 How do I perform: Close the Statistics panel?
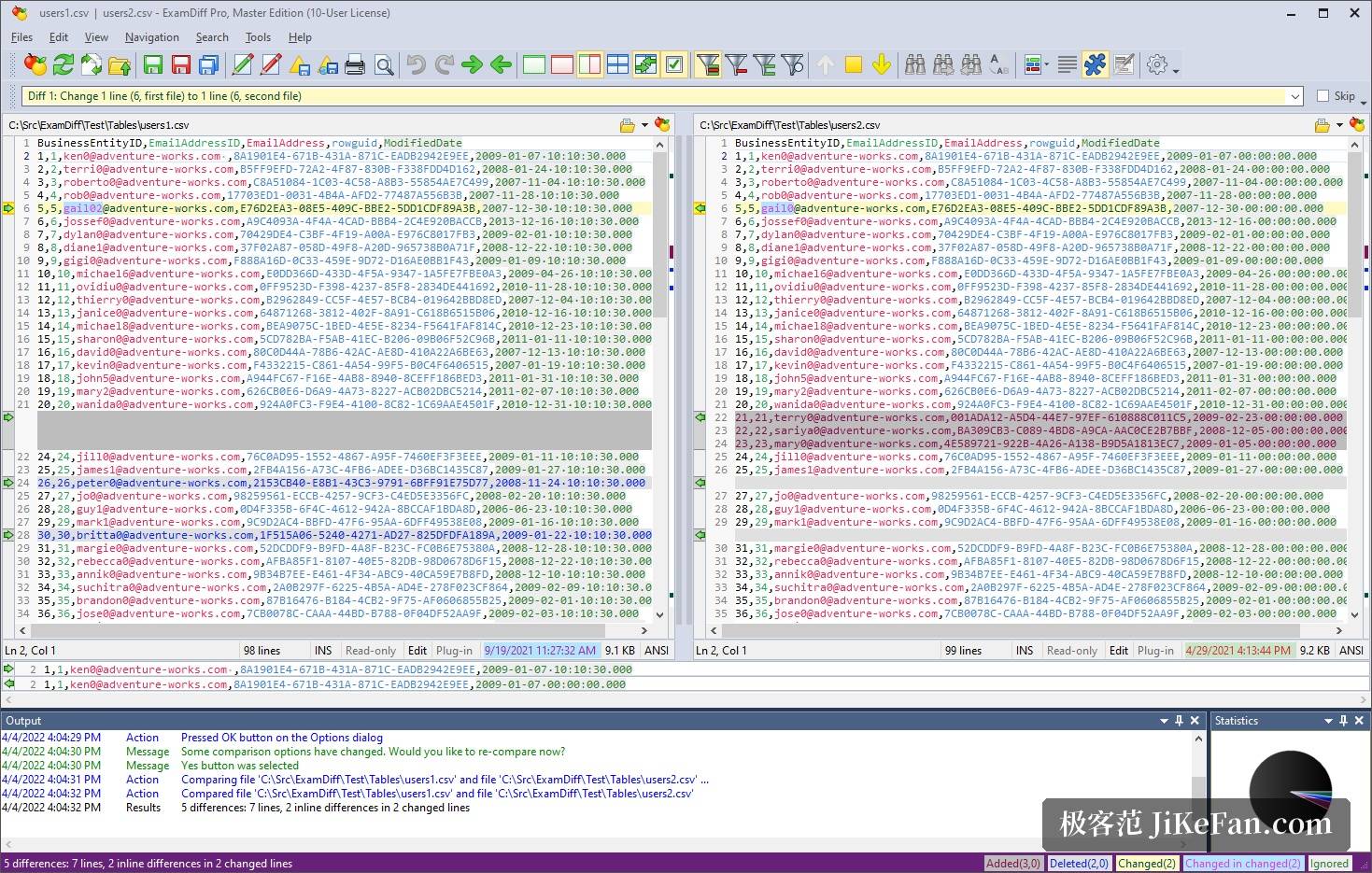[x=1359, y=721]
